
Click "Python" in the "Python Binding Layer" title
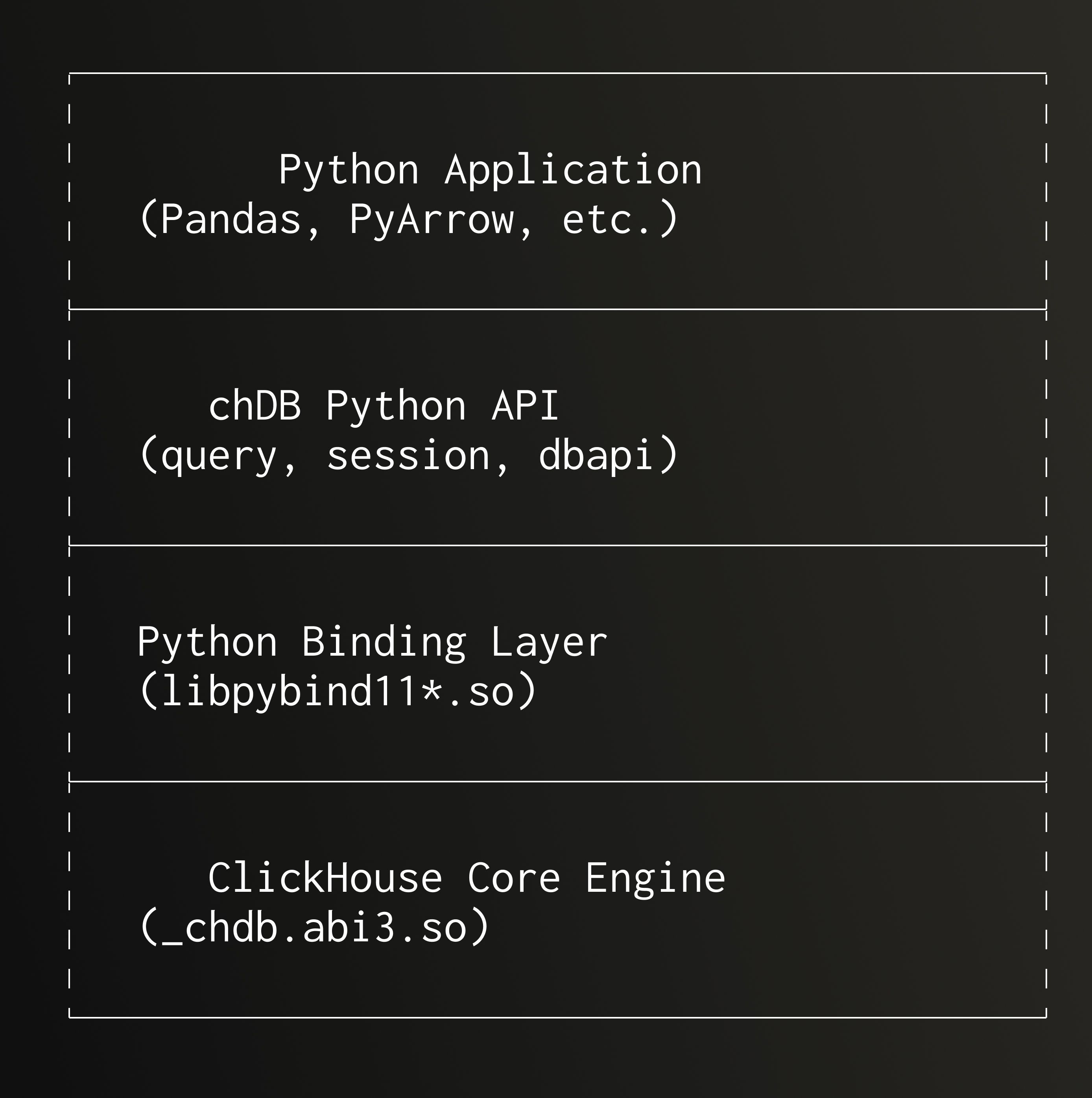pyautogui.click(x=207, y=643)
